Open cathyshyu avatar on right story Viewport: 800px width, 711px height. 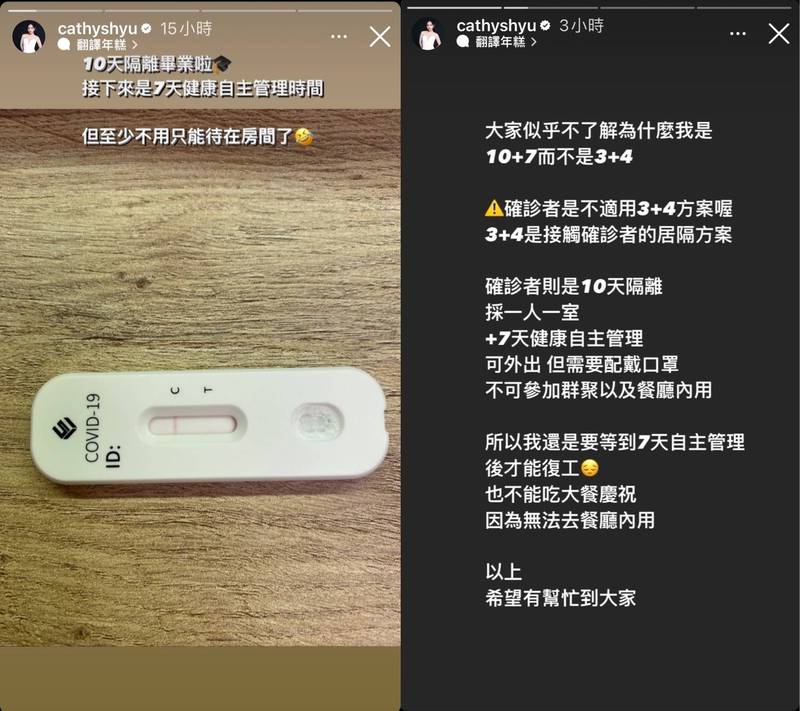coord(428,34)
